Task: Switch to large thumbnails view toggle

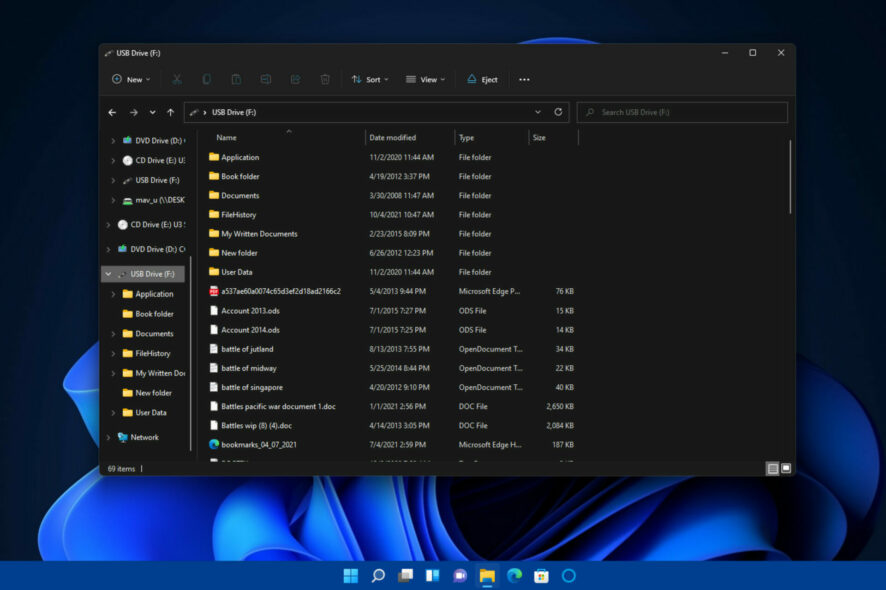Action: pyautogui.click(x=786, y=468)
